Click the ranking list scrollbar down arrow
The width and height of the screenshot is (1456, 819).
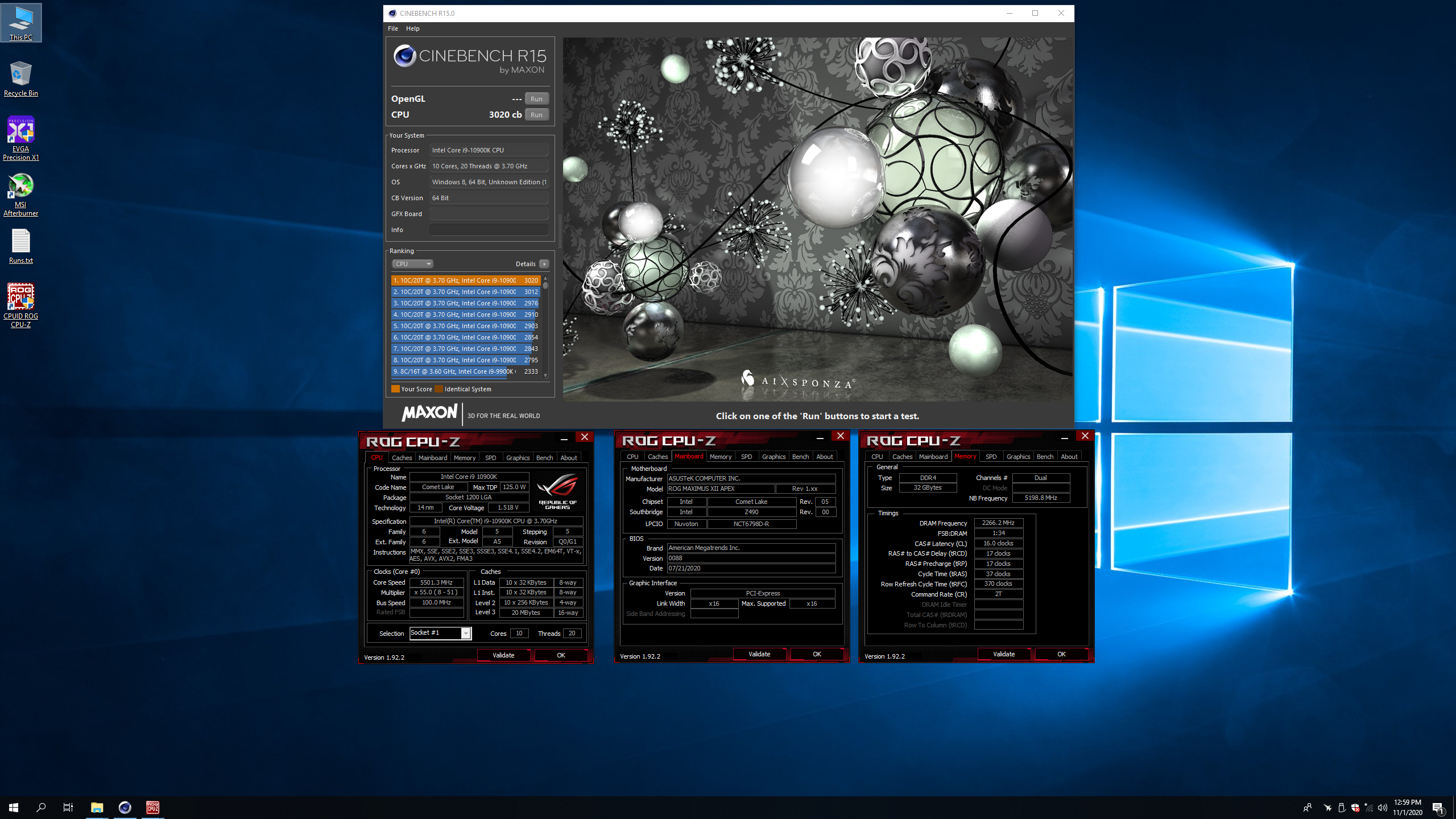click(x=545, y=375)
